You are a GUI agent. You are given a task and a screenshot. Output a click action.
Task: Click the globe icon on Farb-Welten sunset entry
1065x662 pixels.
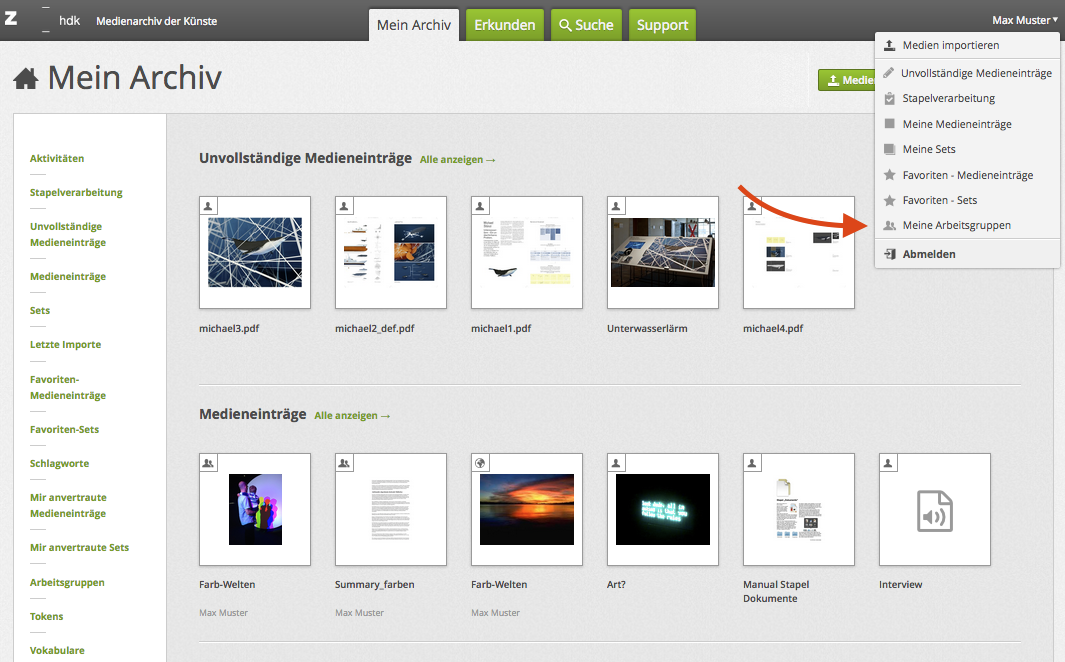point(480,463)
